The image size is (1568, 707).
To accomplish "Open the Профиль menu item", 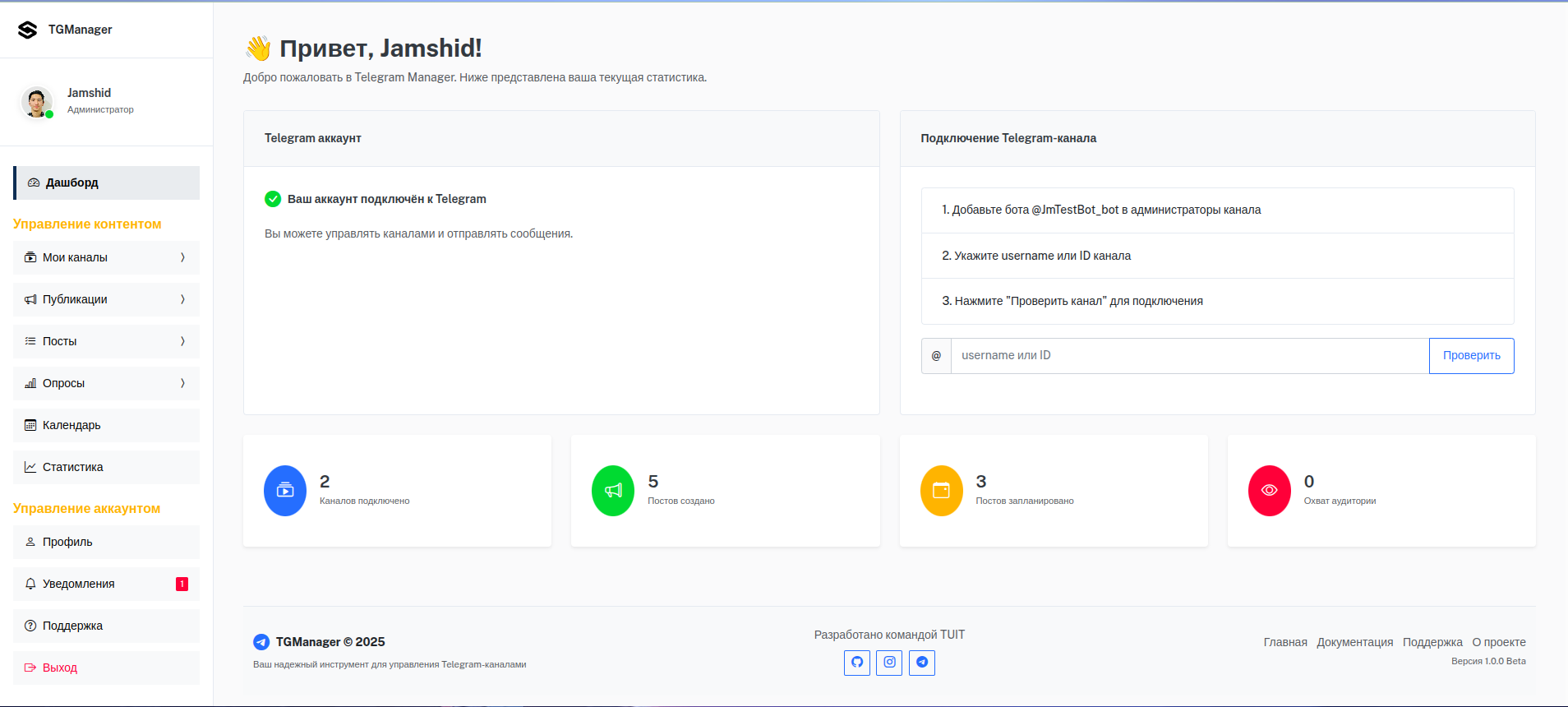I will tap(106, 542).
